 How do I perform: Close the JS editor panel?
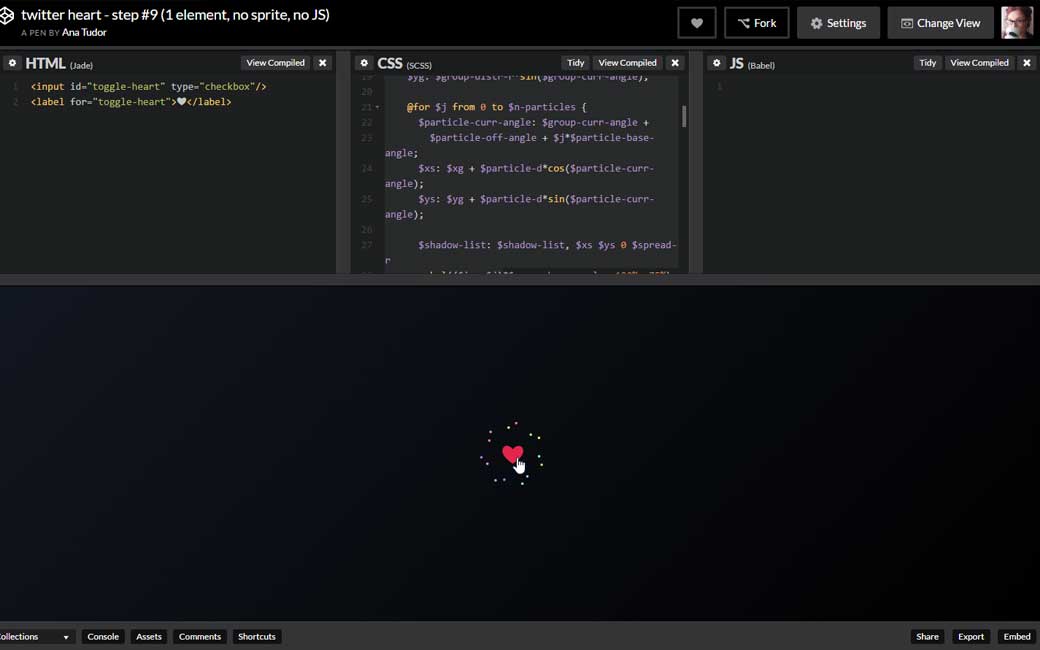coord(1026,63)
